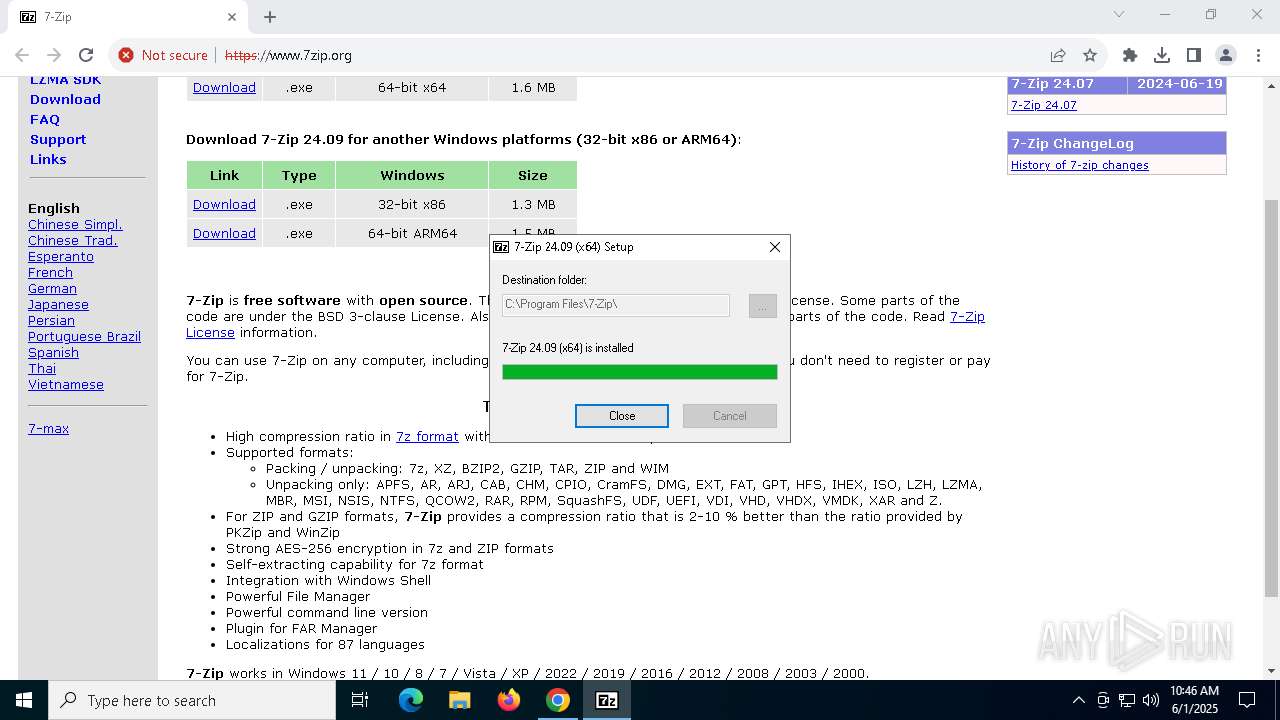Open the Chrome Downloads icon
The image size is (1280, 720).
point(1162,55)
